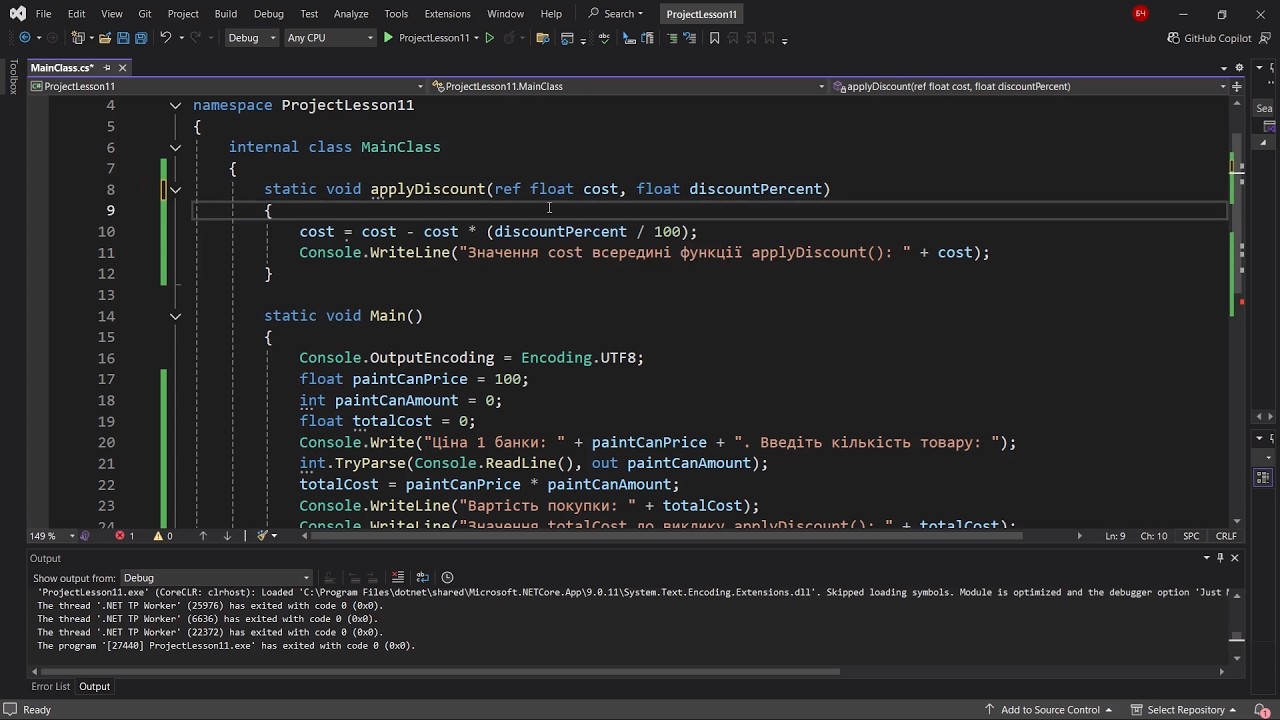Screen dimensions: 1280x720
Task: Open the Extensions menu
Action: 447,14
